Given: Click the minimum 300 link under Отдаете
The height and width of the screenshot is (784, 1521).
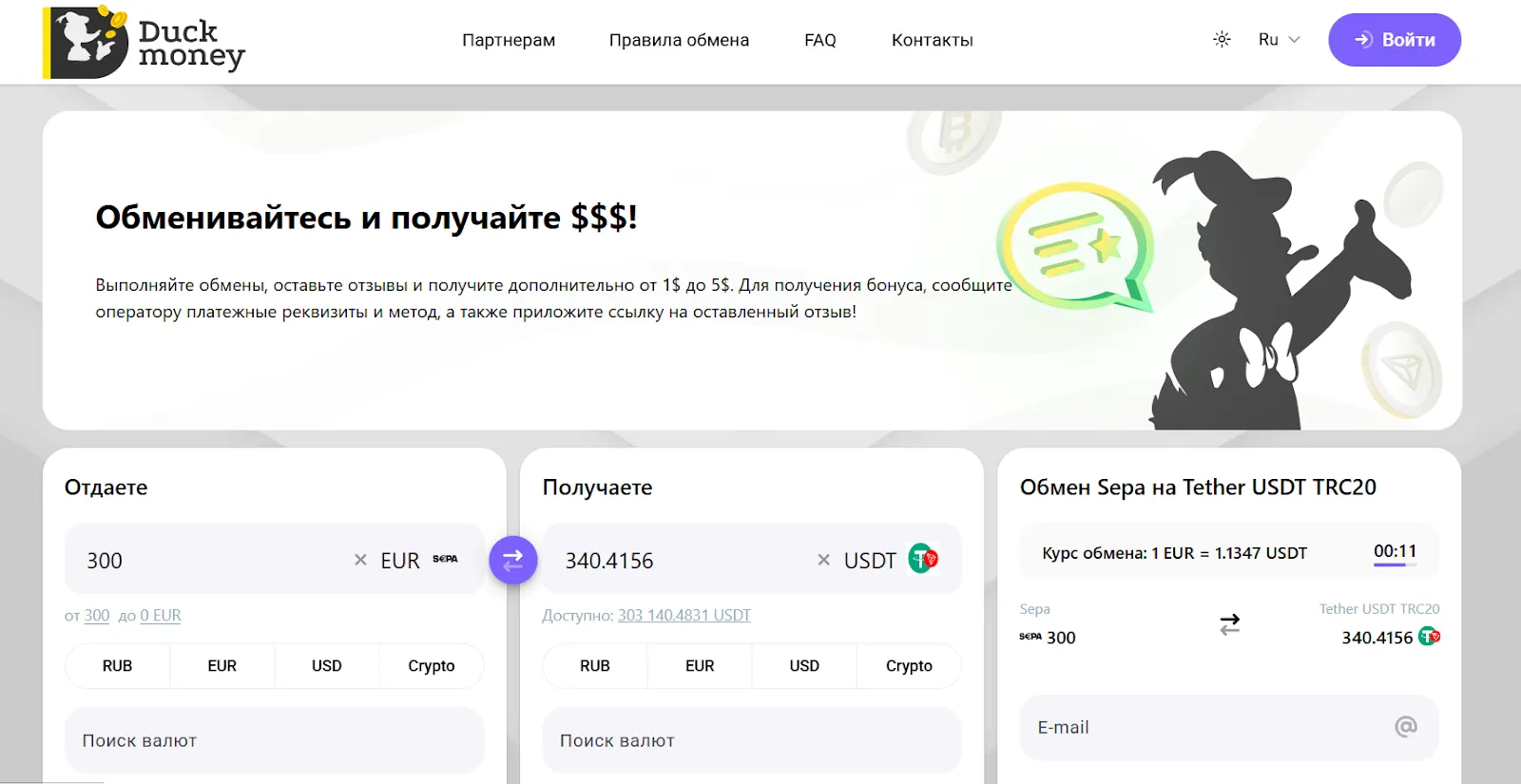Looking at the screenshot, I should tap(97, 616).
